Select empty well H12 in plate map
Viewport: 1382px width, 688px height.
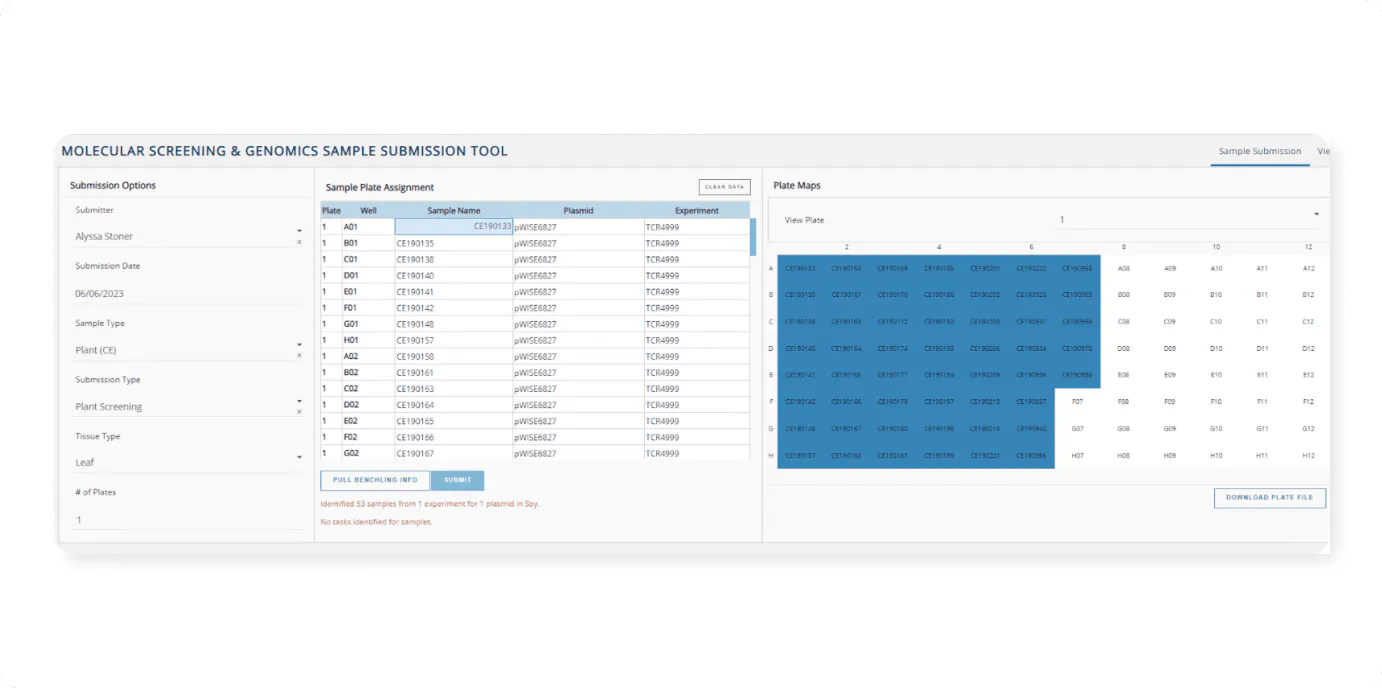click(1308, 455)
